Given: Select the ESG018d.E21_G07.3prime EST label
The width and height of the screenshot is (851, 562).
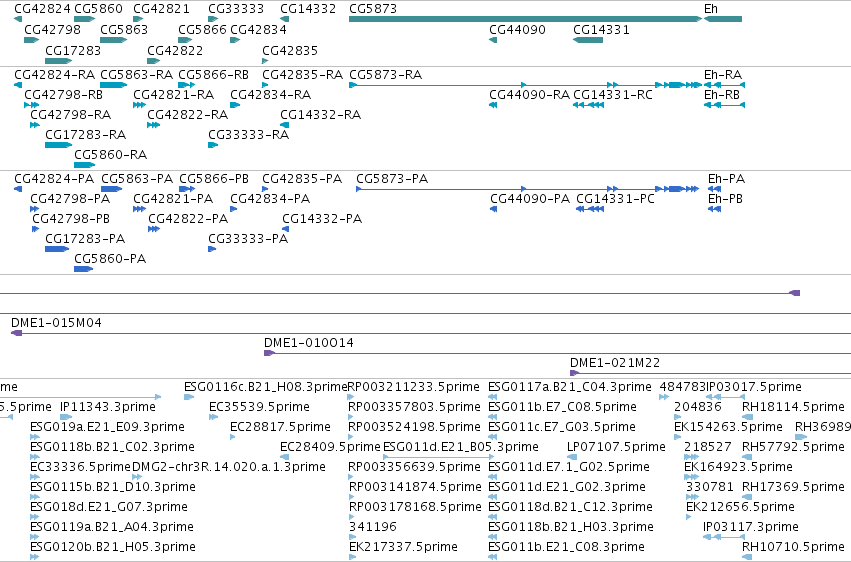Looking at the screenshot, I should [x=109, y=507].
